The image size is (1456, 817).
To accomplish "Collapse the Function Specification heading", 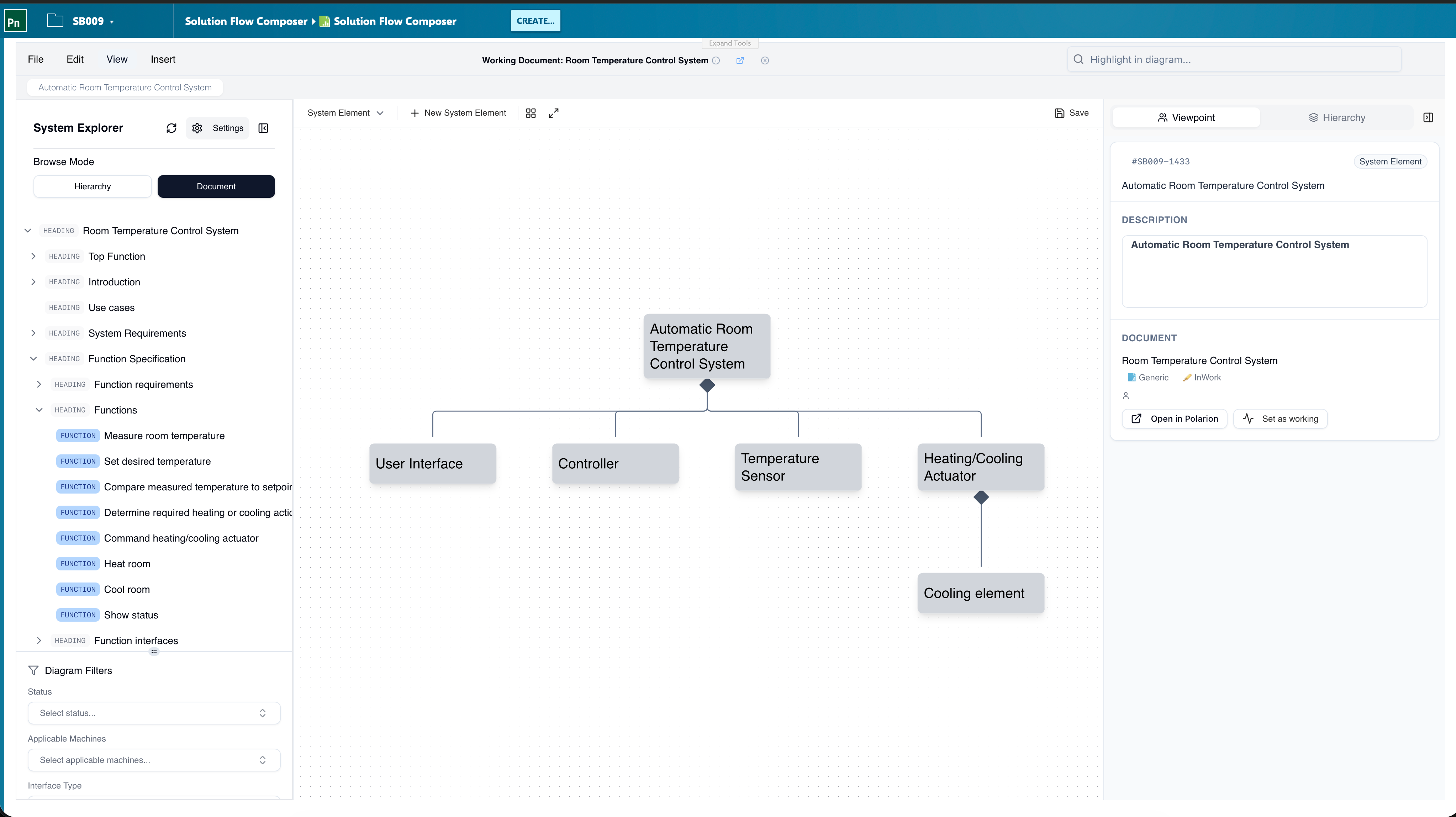I will click(x=33, y=359).
